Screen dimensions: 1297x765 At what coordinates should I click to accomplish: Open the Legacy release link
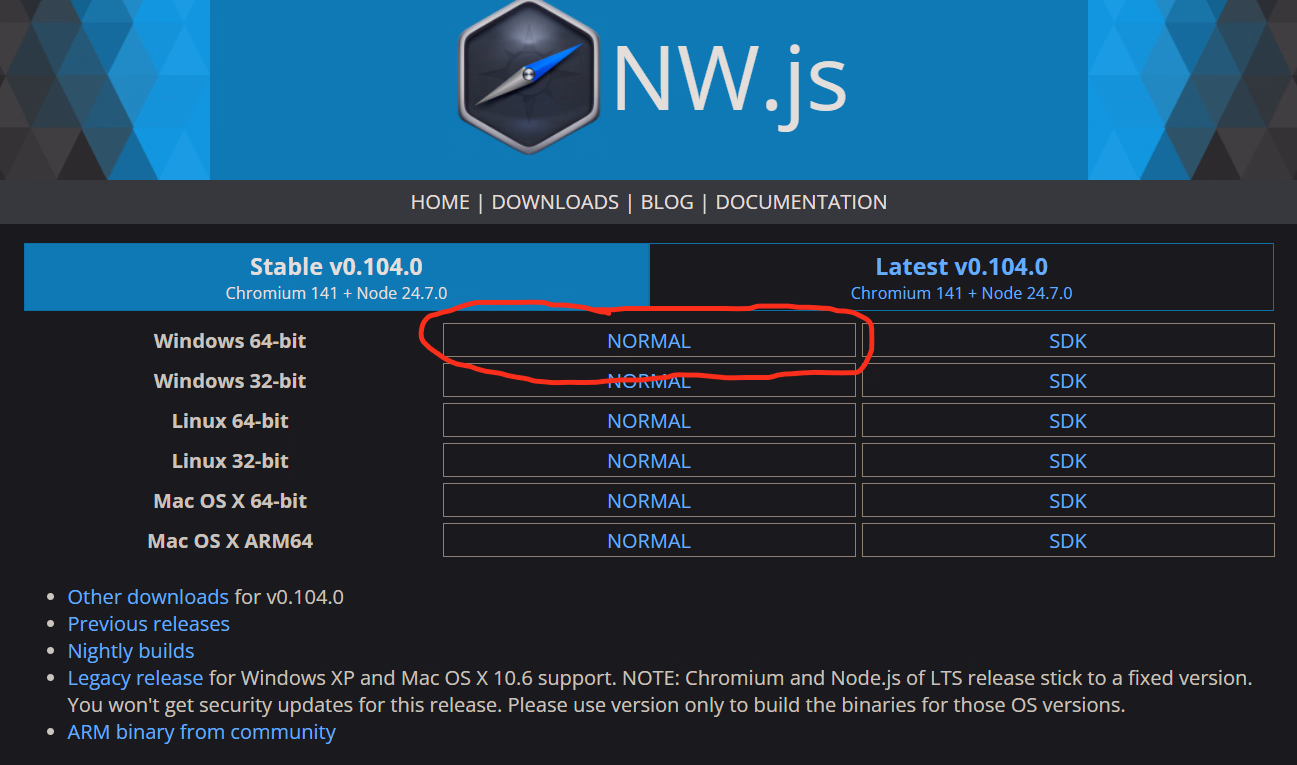click(x=135, y=678)
